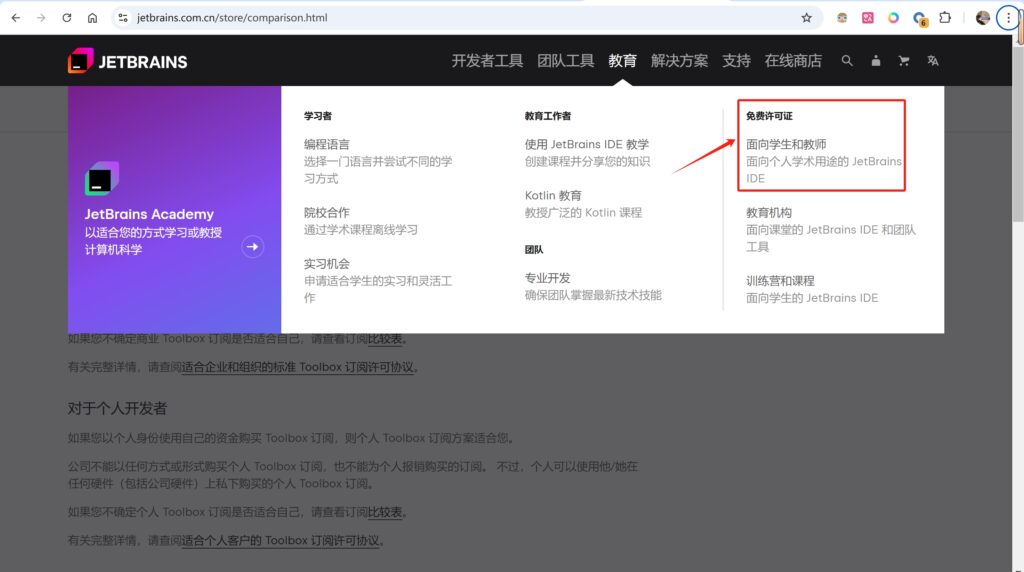
Task: Open the 实习机会 link
Action: pos(327,264)
